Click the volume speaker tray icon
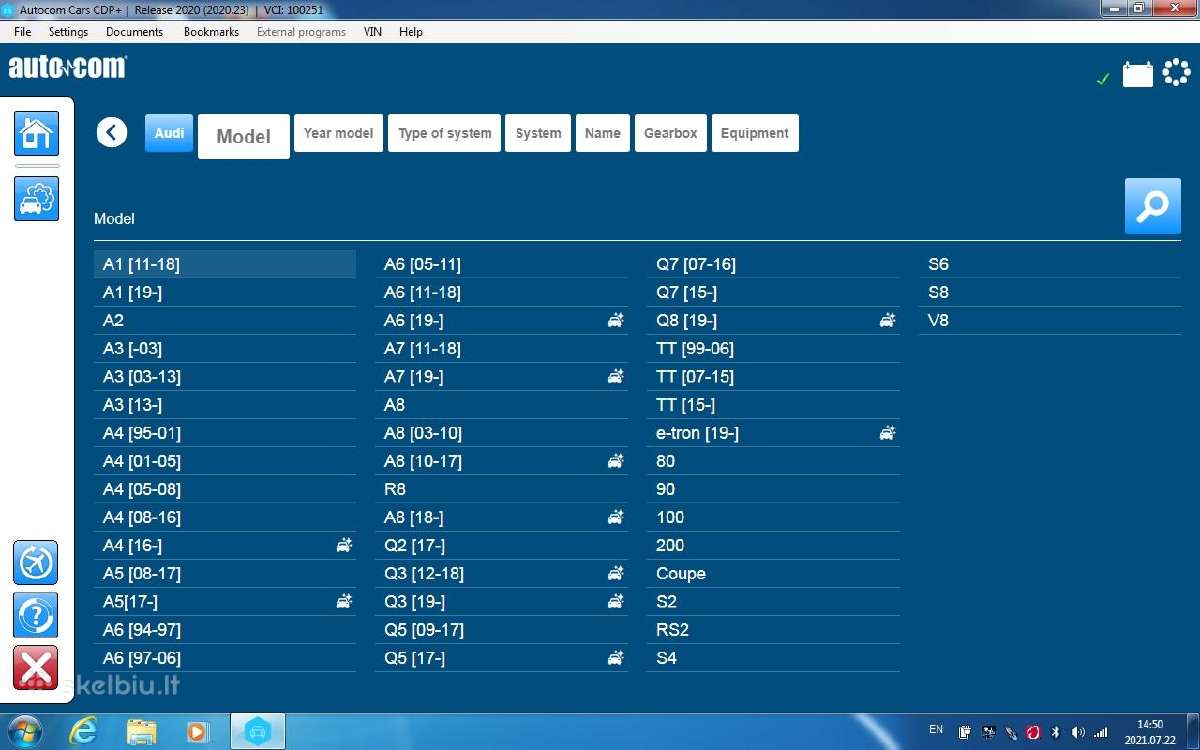 tap(1078, 732)
